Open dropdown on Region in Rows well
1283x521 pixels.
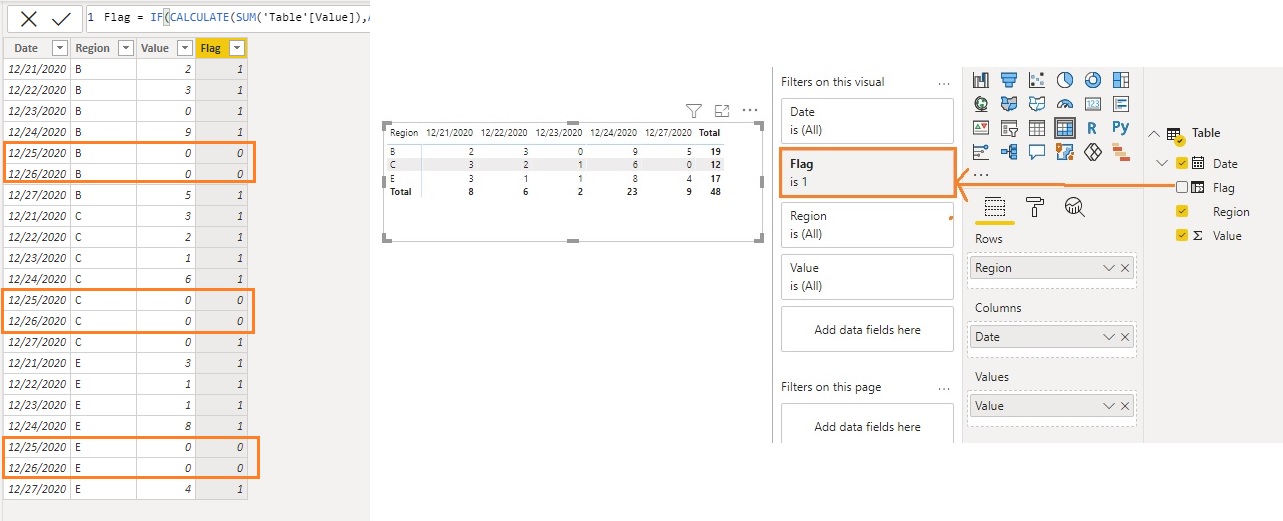click(x=1108, y=268)
